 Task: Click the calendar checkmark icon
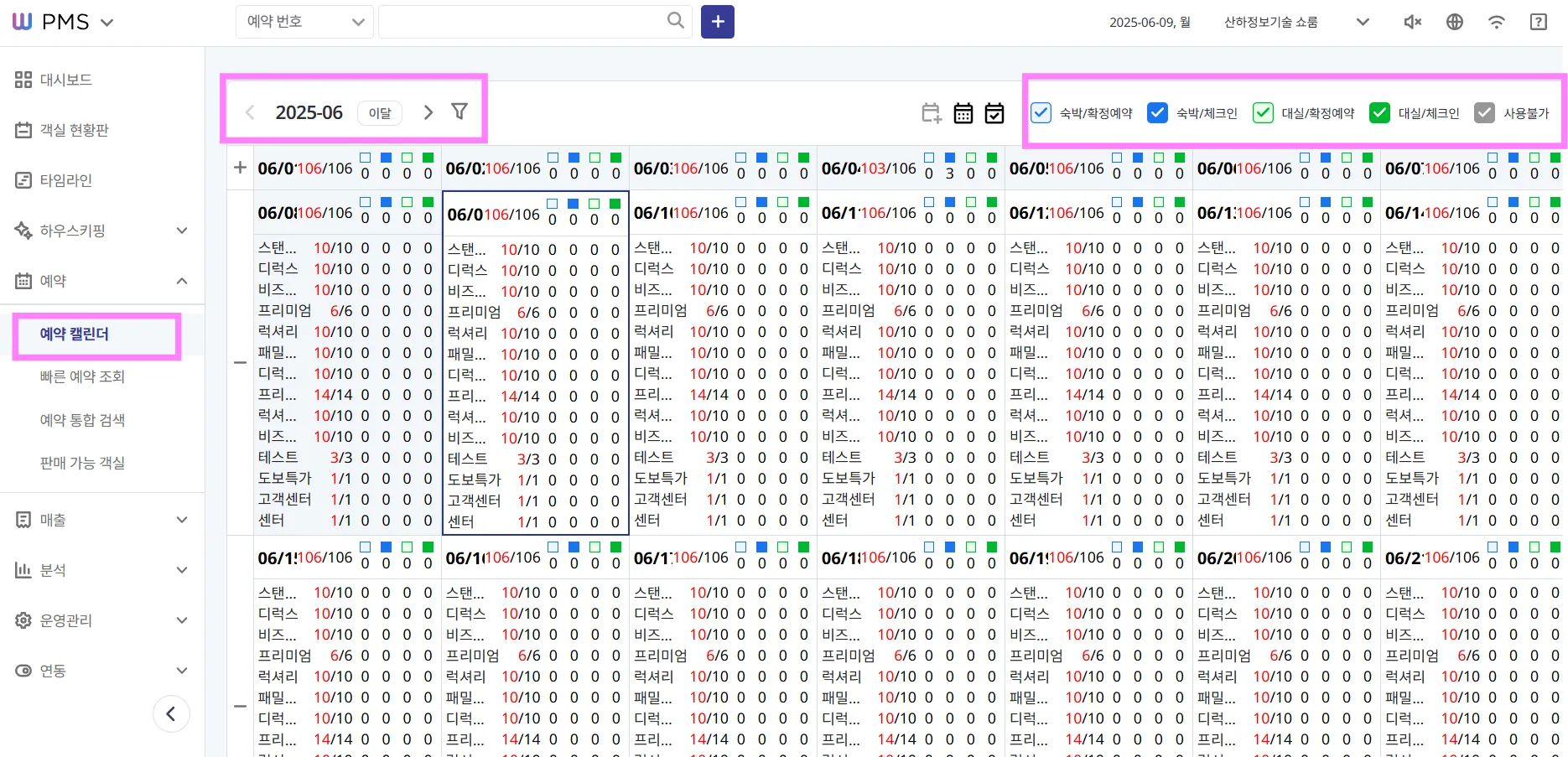coord(994,113)
